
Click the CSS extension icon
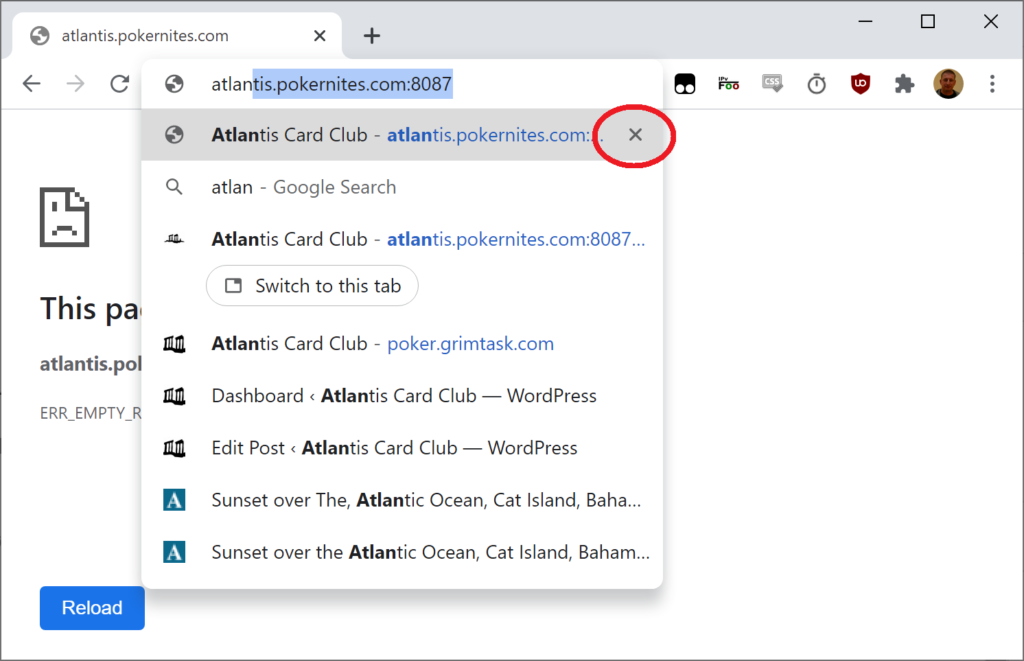pos(772,84)
